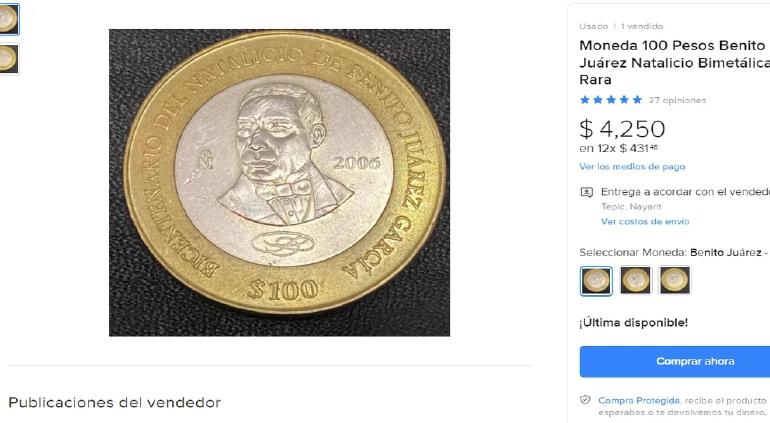Click the $ 4,250 price text

tap(622, 129)
